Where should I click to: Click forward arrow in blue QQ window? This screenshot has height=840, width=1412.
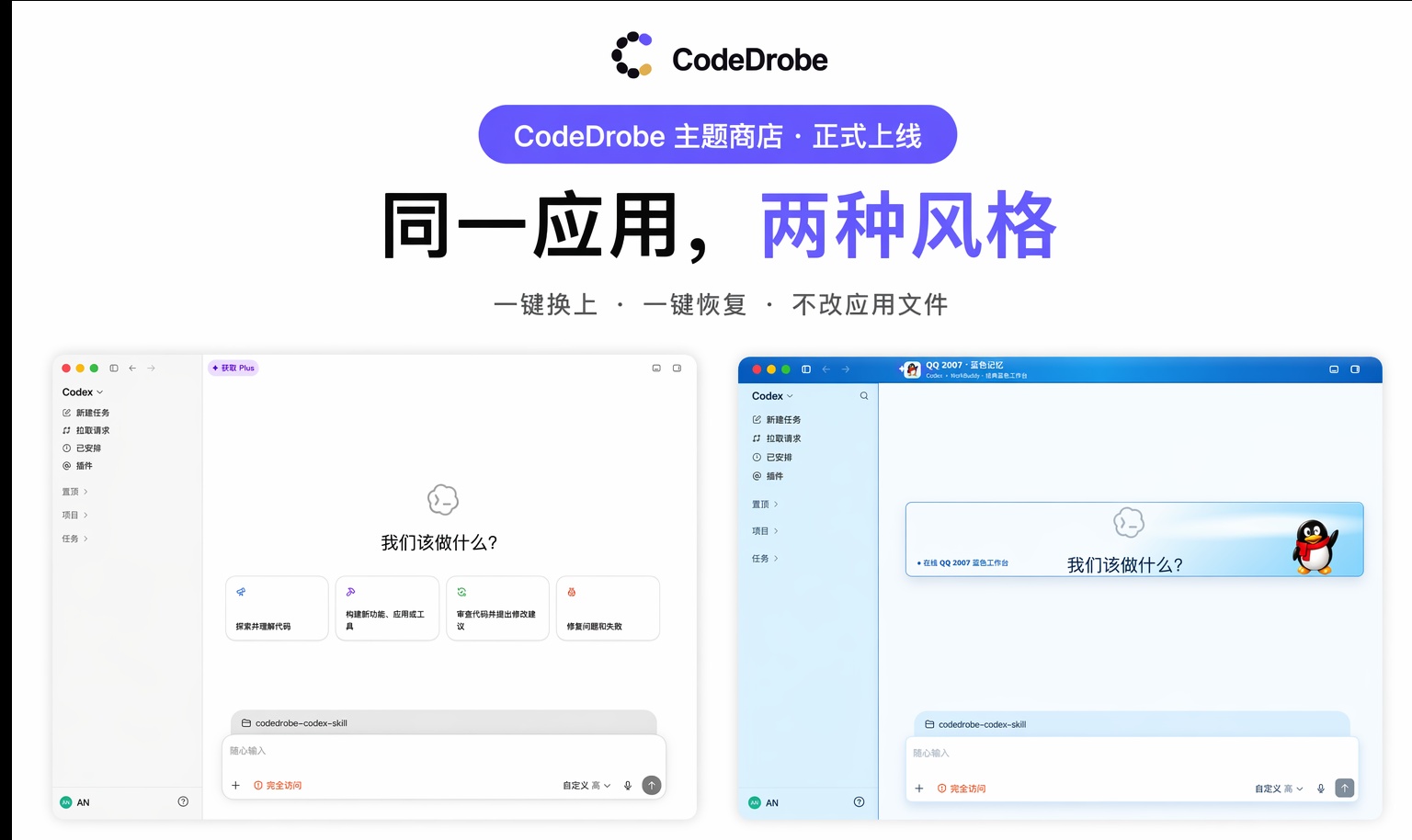click(846, 369)
